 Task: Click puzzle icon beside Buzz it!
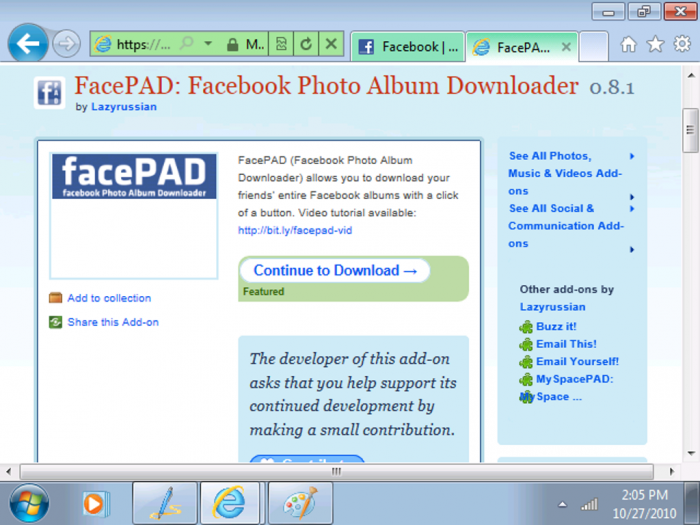pyautogui.click(x=526, y=327)
